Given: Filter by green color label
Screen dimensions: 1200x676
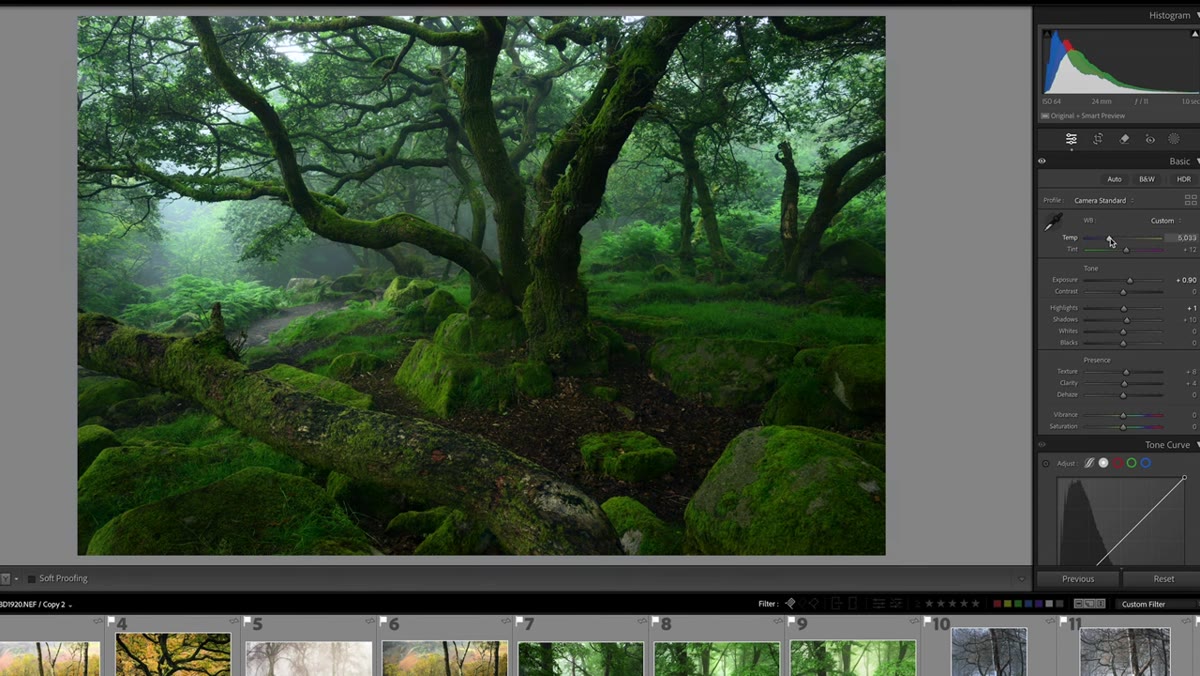Looking at the screenshot, I should point(1018,604).
